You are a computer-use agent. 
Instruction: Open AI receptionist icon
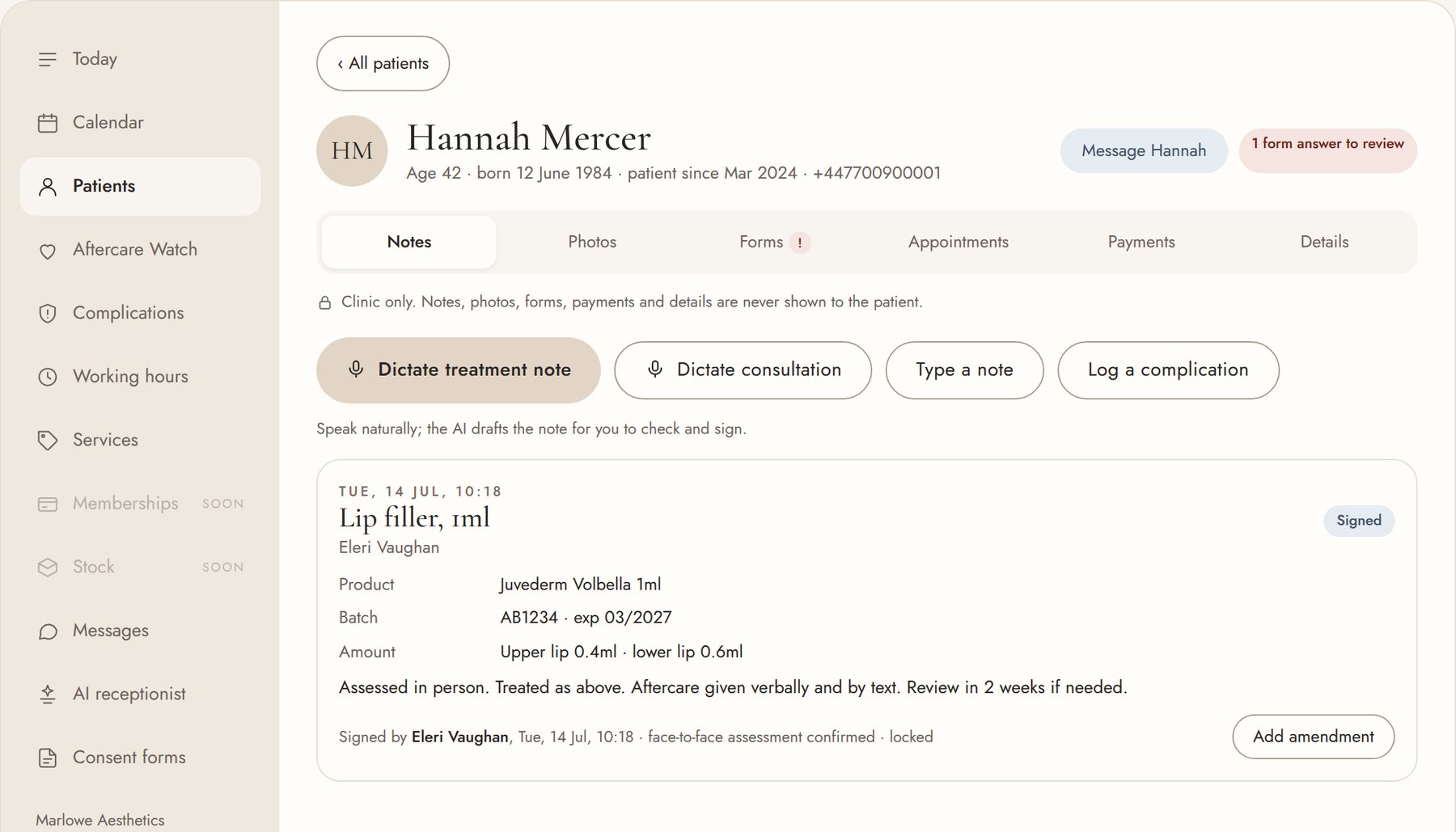click(x=48, y=695)
